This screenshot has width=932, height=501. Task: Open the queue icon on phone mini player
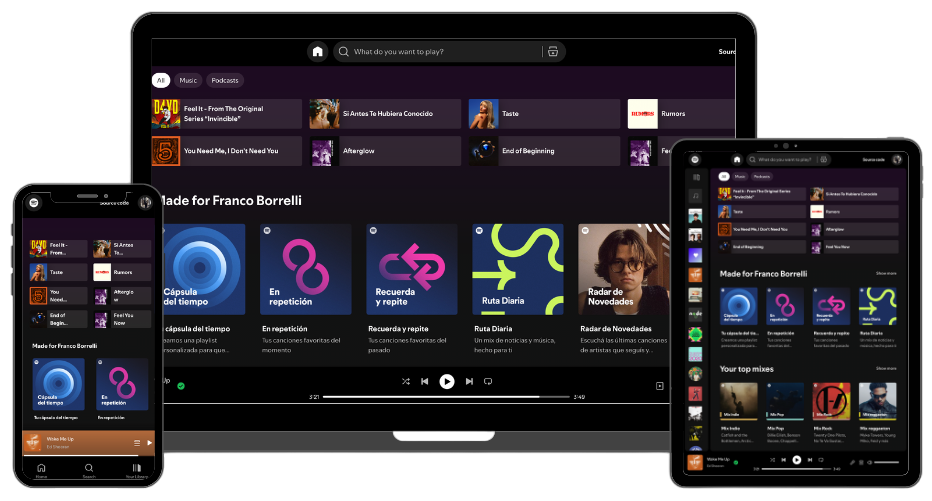(x=137, y=443)
